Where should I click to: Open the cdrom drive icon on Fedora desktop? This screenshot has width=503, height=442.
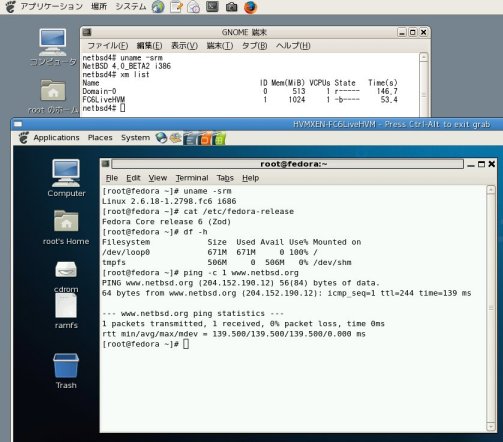click(66, 276)
